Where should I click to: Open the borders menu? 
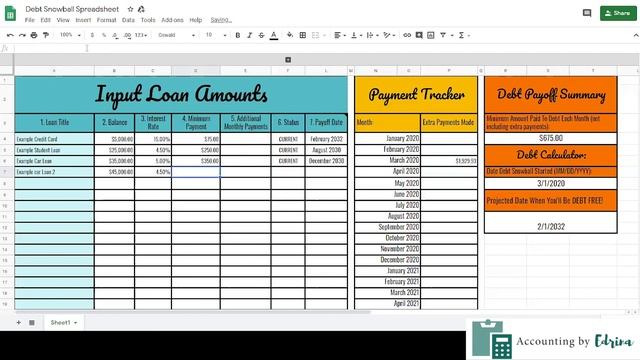pyautogui.click(x=302, y=36)
